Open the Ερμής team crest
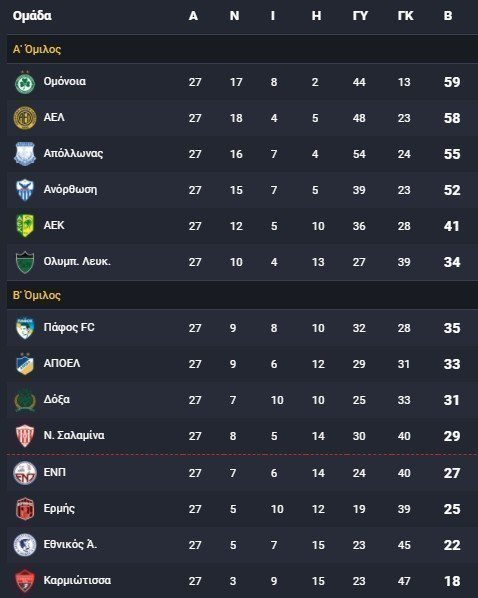478x598 pixels. pos(25,508)
